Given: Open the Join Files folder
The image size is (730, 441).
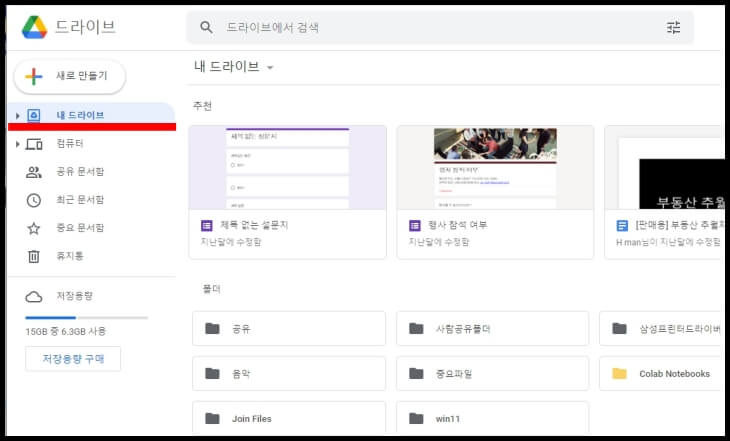Looking at the screenshot, I should point(289,418).
